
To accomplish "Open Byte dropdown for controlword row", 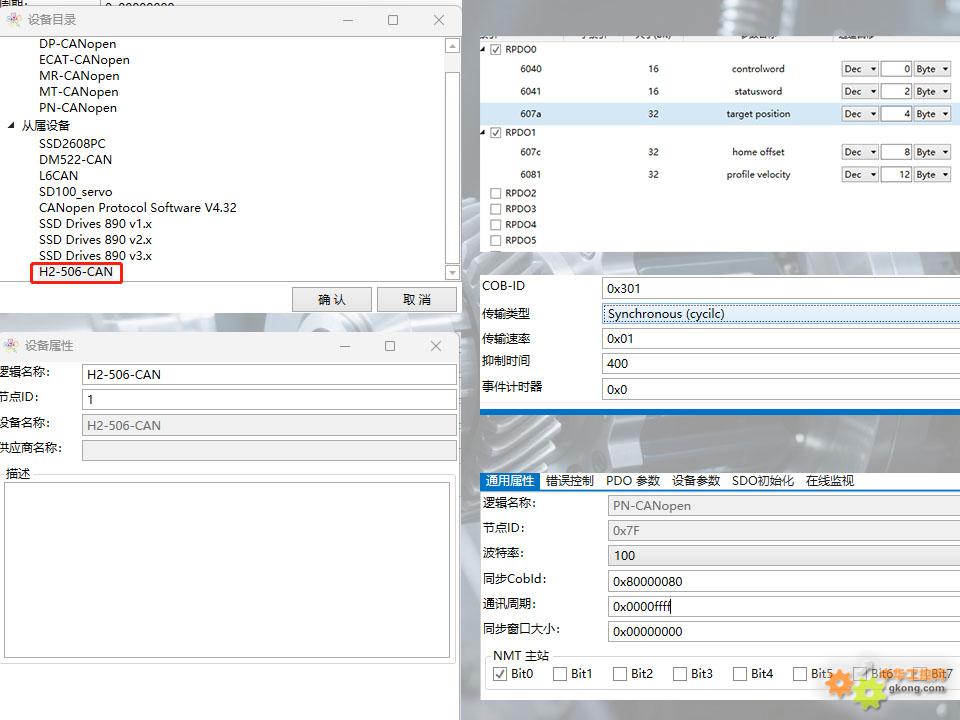I will (x=932, y=69).
